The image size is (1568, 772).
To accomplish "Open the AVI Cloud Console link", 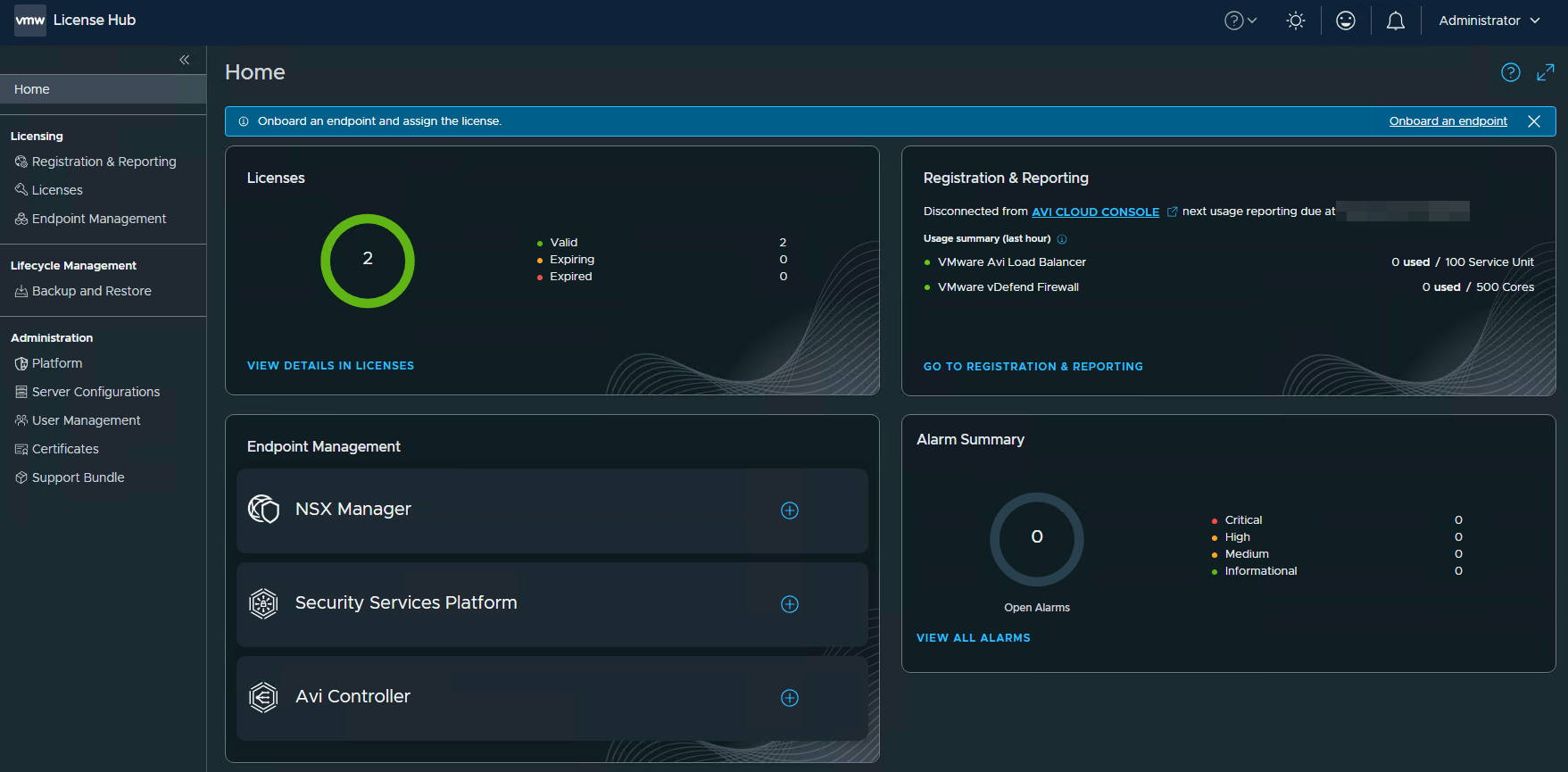I will (1095, 212).
